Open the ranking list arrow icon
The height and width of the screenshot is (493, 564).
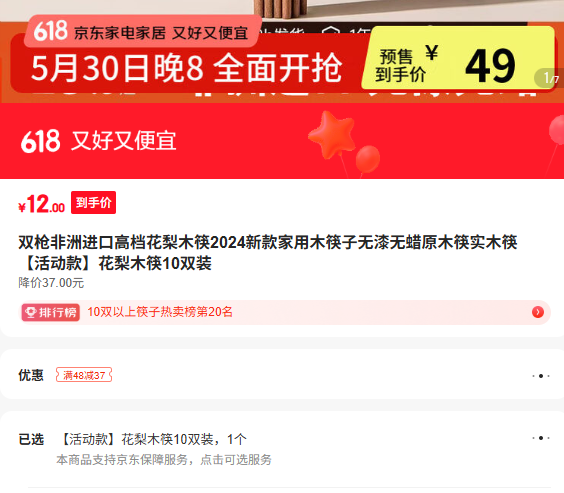click(537, 312)
